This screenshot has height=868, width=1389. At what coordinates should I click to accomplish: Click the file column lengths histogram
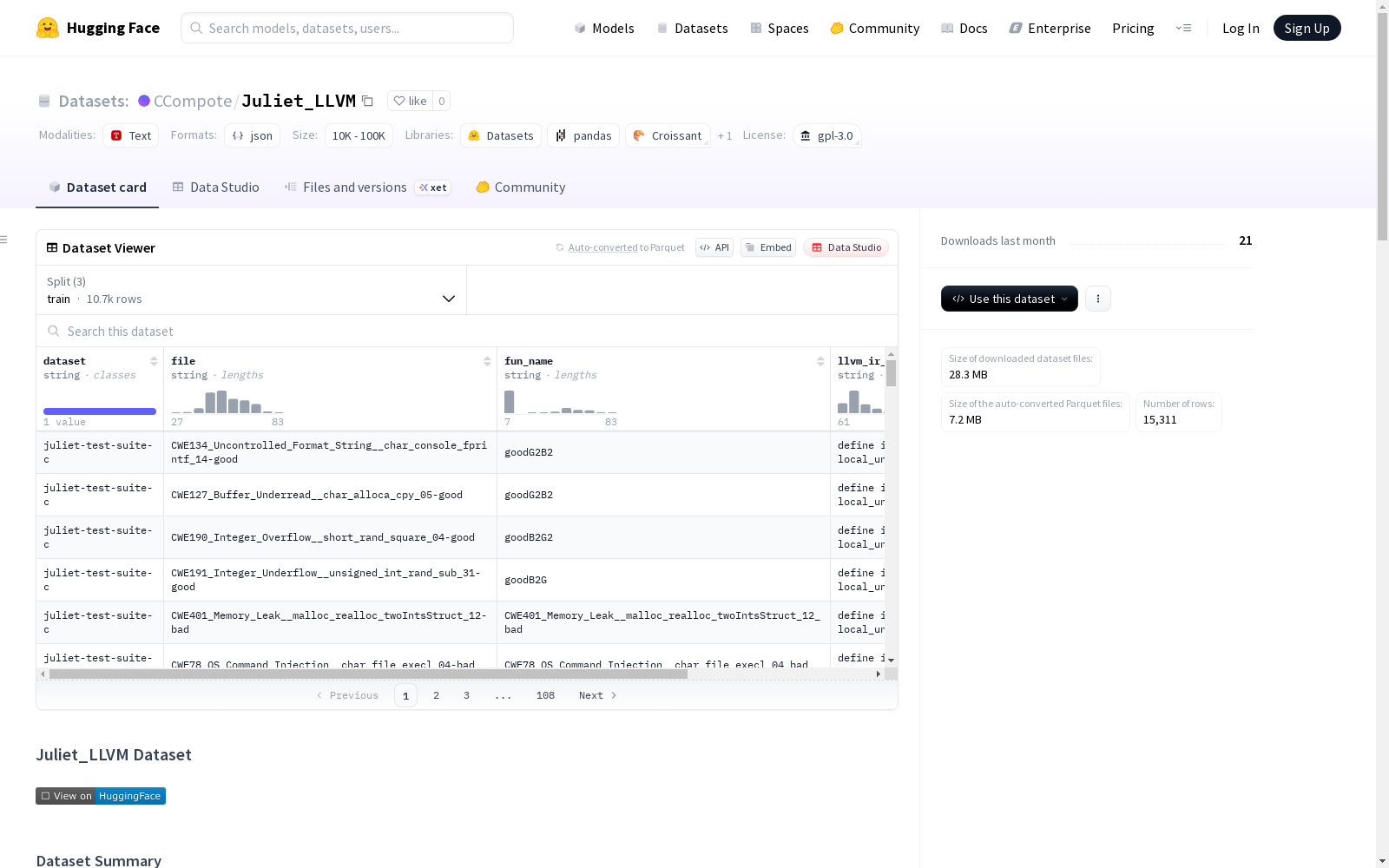227,402
